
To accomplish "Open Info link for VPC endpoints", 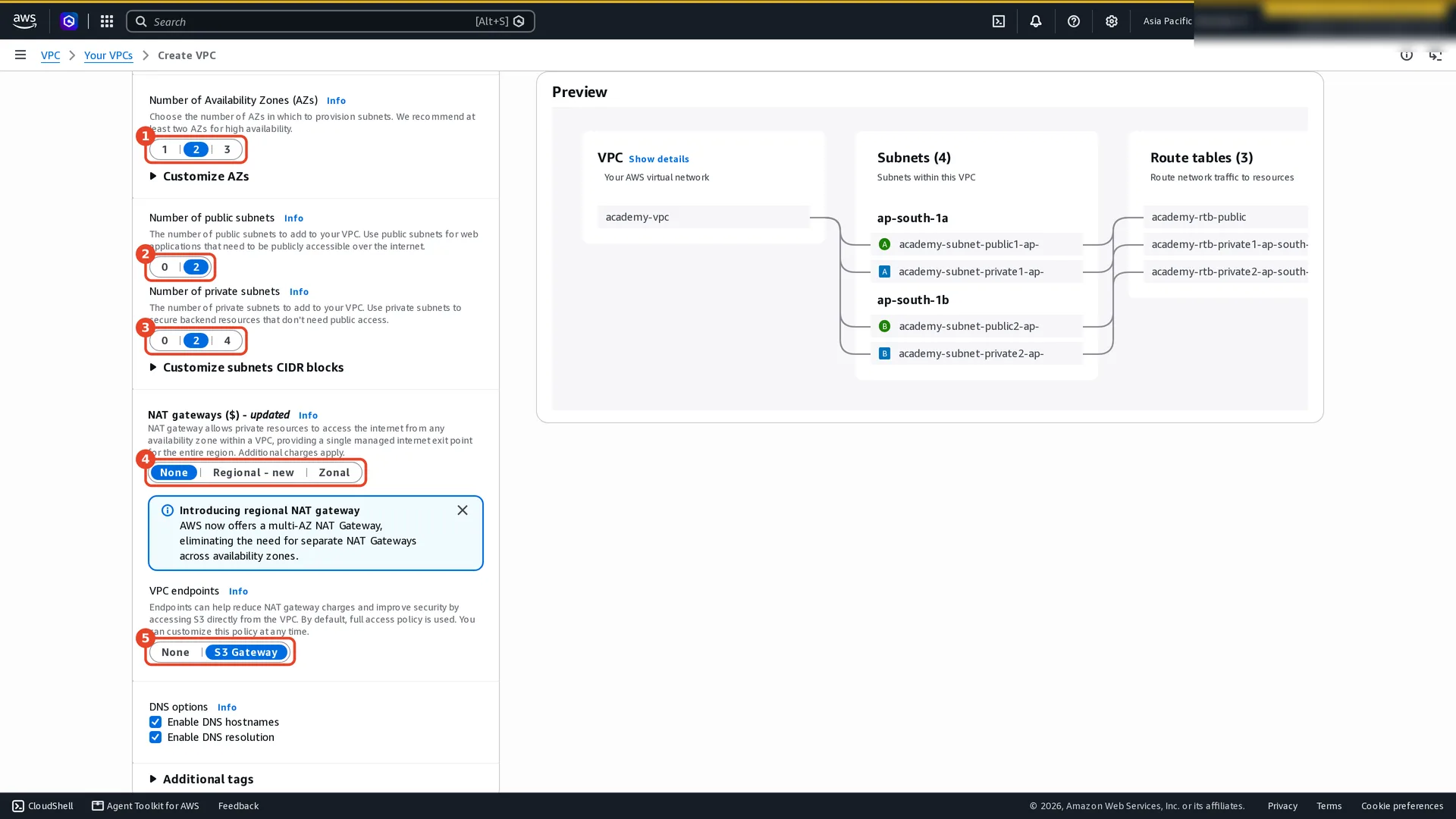I will pos(238,591).
